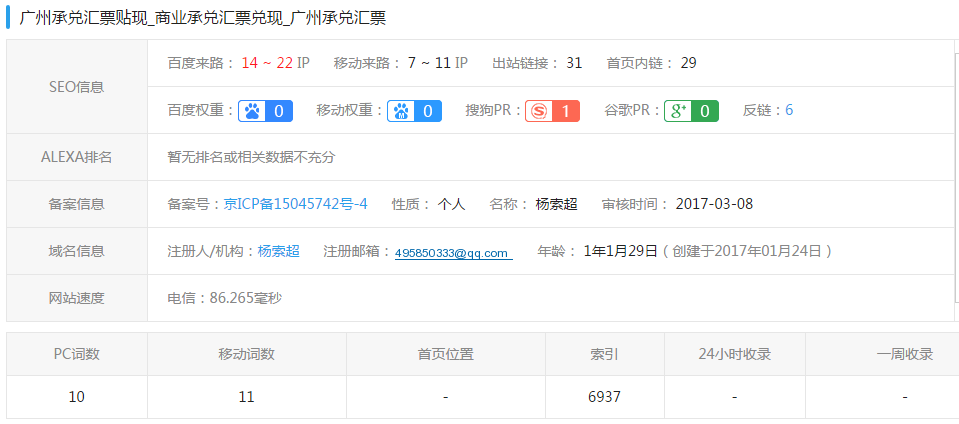Click the 移动词数 value 11
The width and height of the screenshot is (959, 424).
point(246,397)
